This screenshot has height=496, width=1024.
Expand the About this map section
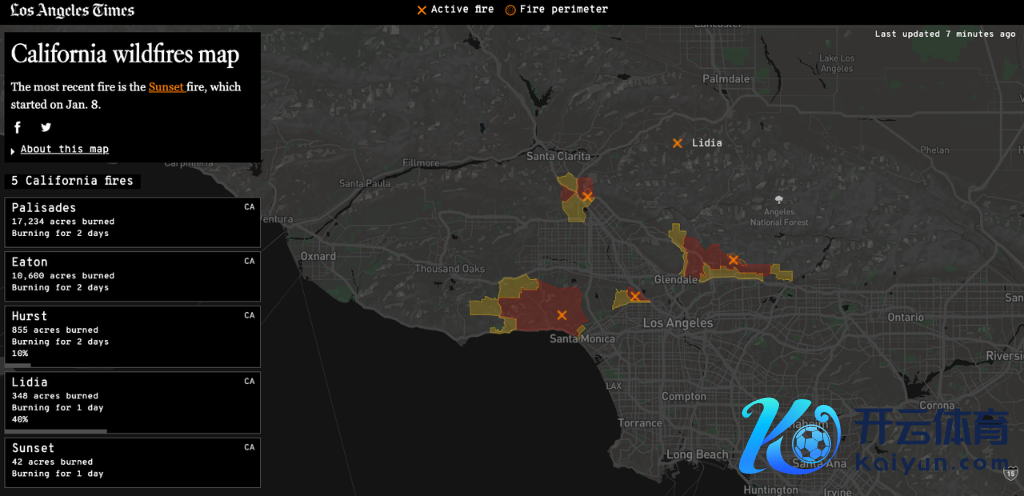point(64,149)
